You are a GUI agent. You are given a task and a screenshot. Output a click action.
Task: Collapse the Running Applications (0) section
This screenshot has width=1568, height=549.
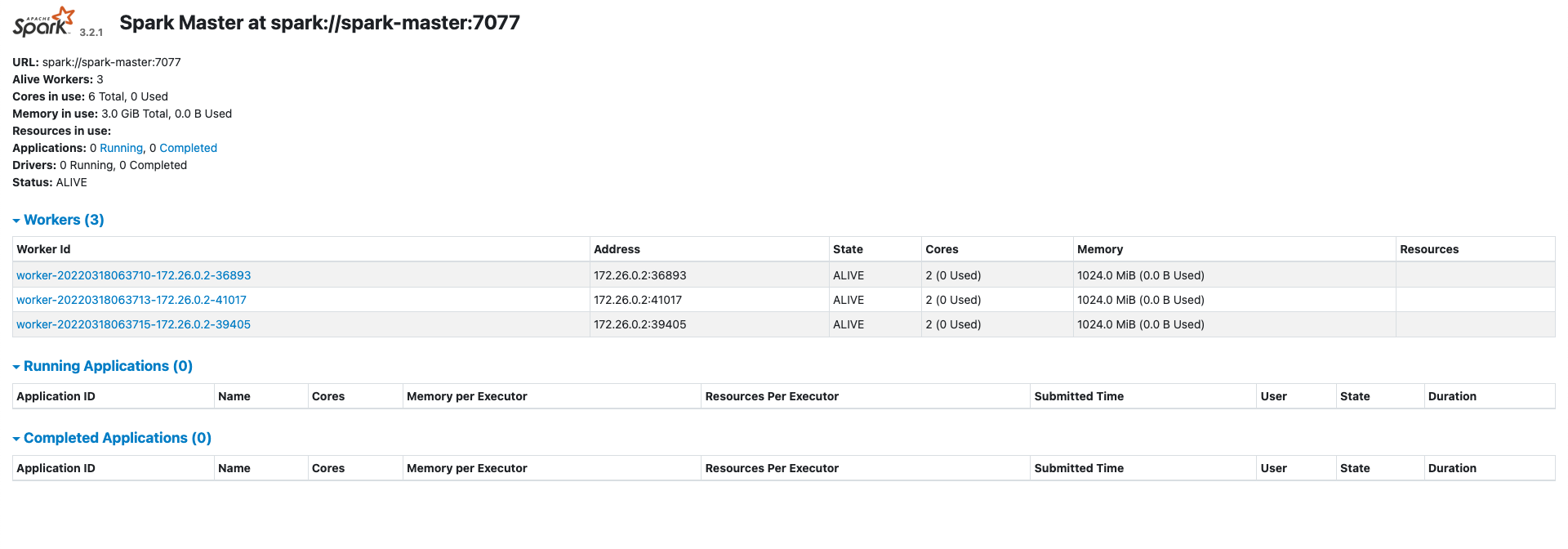click(x=102, y=366)
